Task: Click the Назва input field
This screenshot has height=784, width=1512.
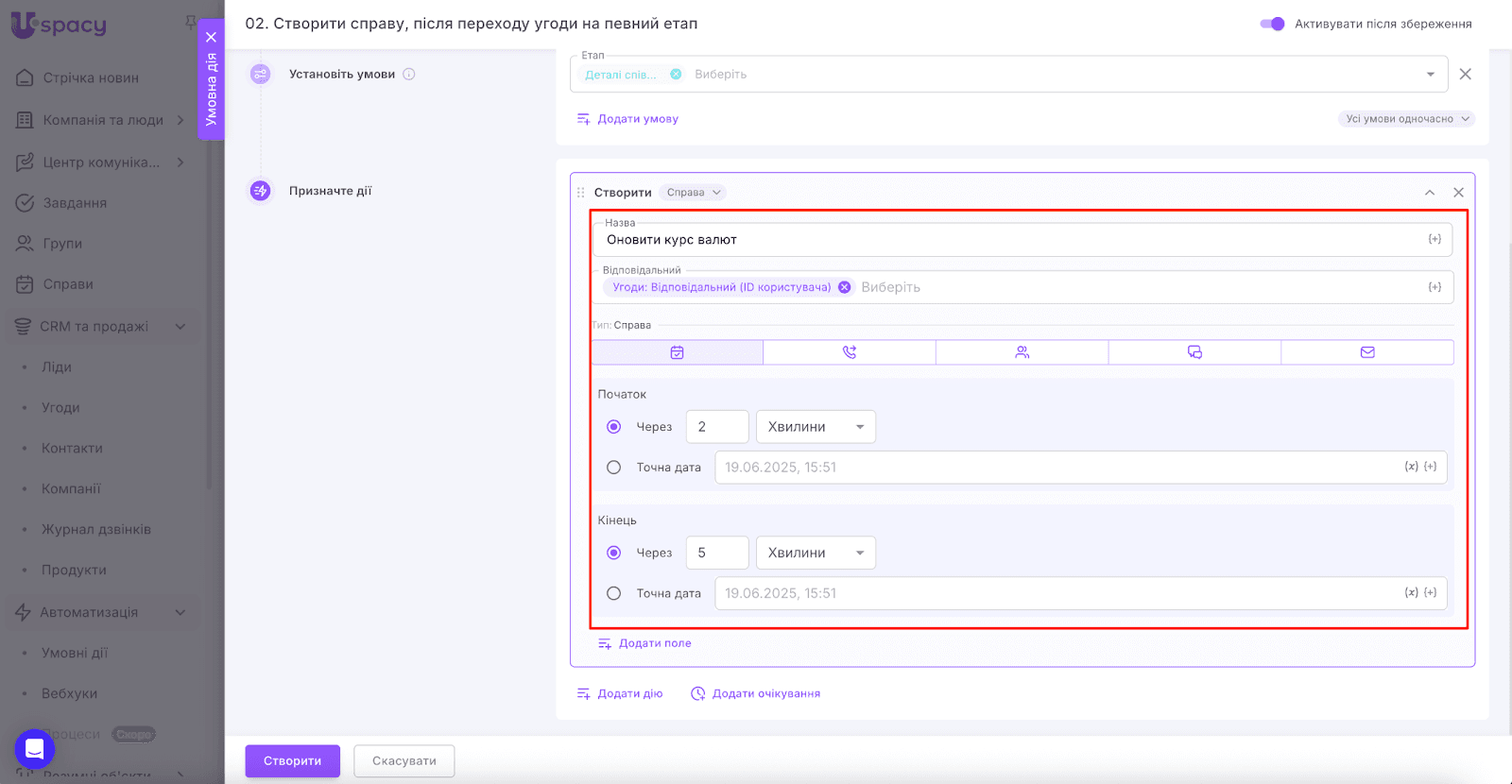Action: (x=1002, y=240)
